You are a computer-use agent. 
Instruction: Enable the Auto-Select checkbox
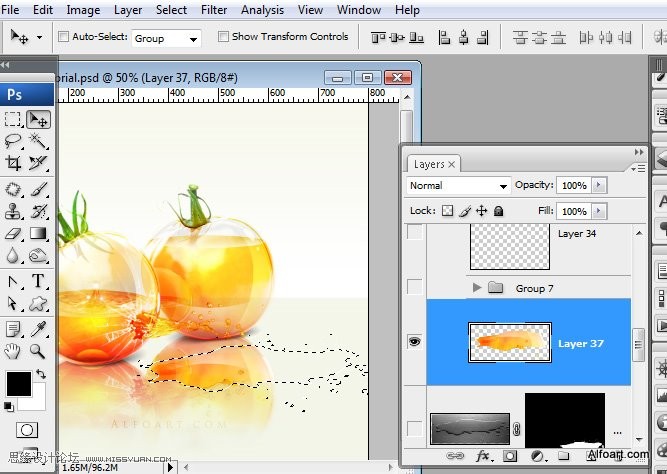(64, 37)
